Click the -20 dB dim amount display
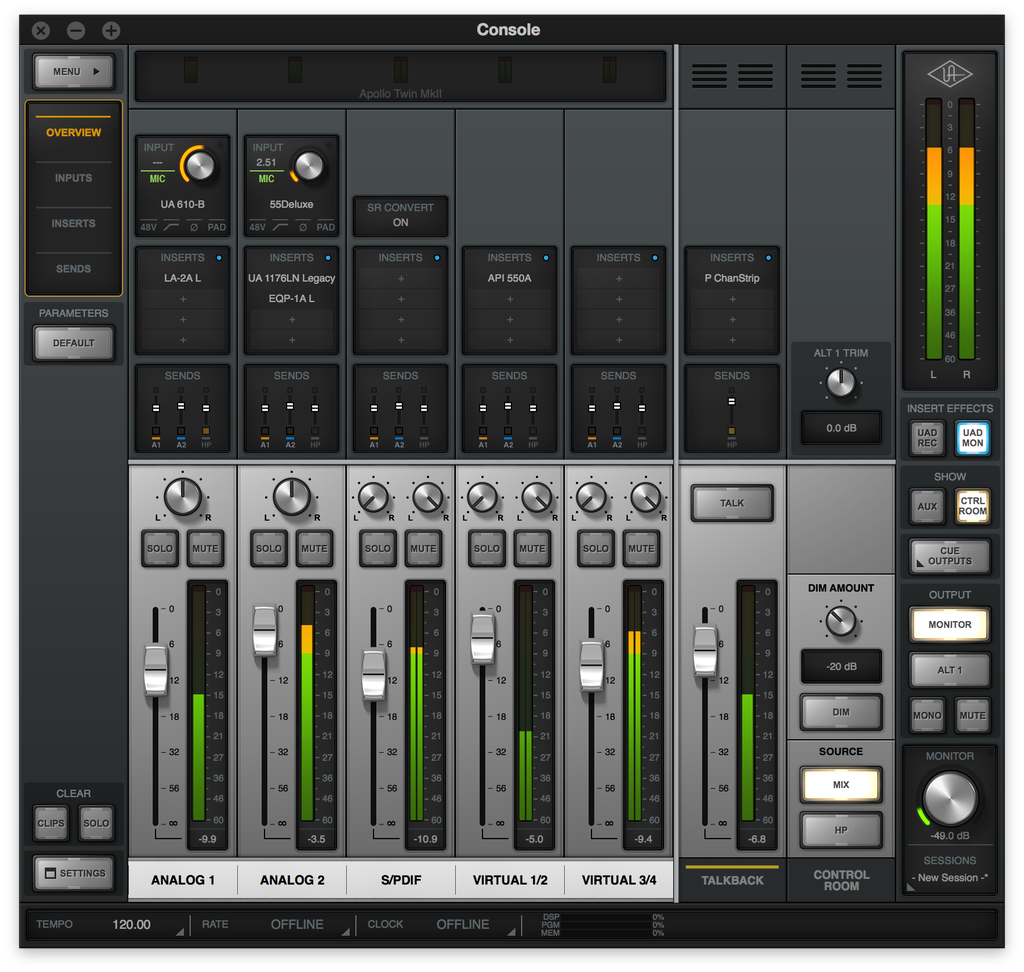Screen dimensions: 1024x972 [x=841, y=666]
